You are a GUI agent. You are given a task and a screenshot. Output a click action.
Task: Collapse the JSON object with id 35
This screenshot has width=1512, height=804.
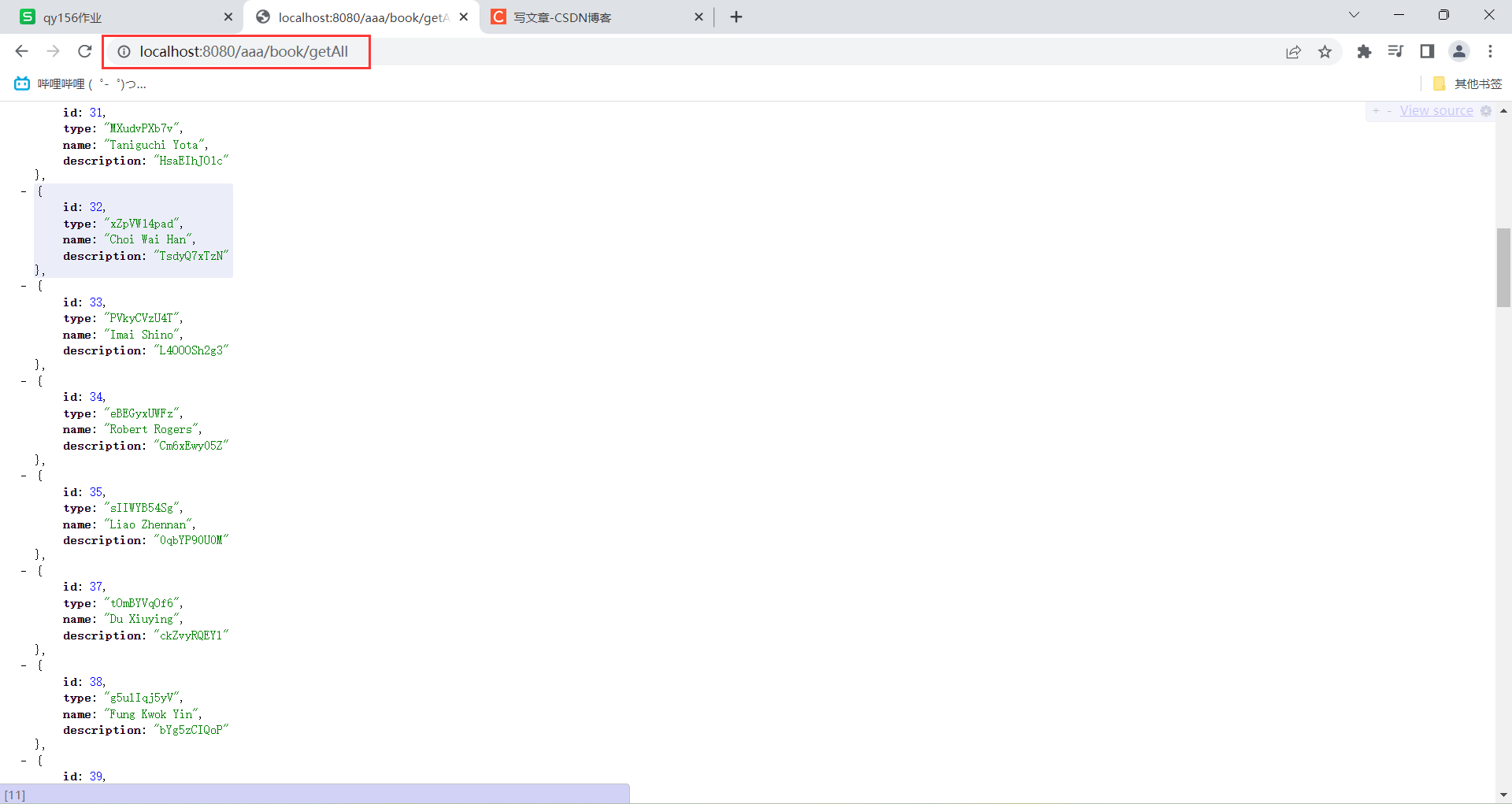24,476
